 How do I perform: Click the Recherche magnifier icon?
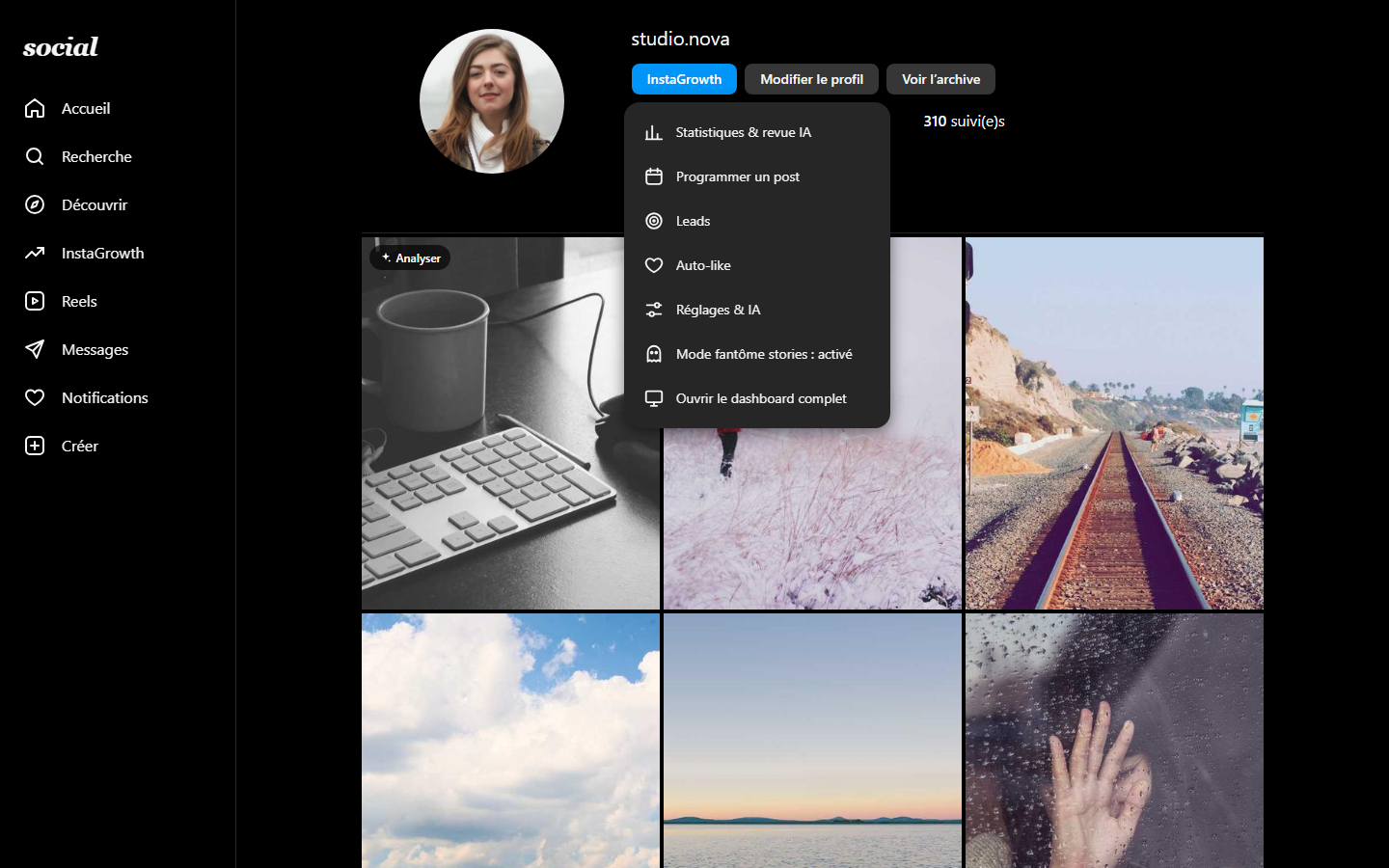pos(35,156)
